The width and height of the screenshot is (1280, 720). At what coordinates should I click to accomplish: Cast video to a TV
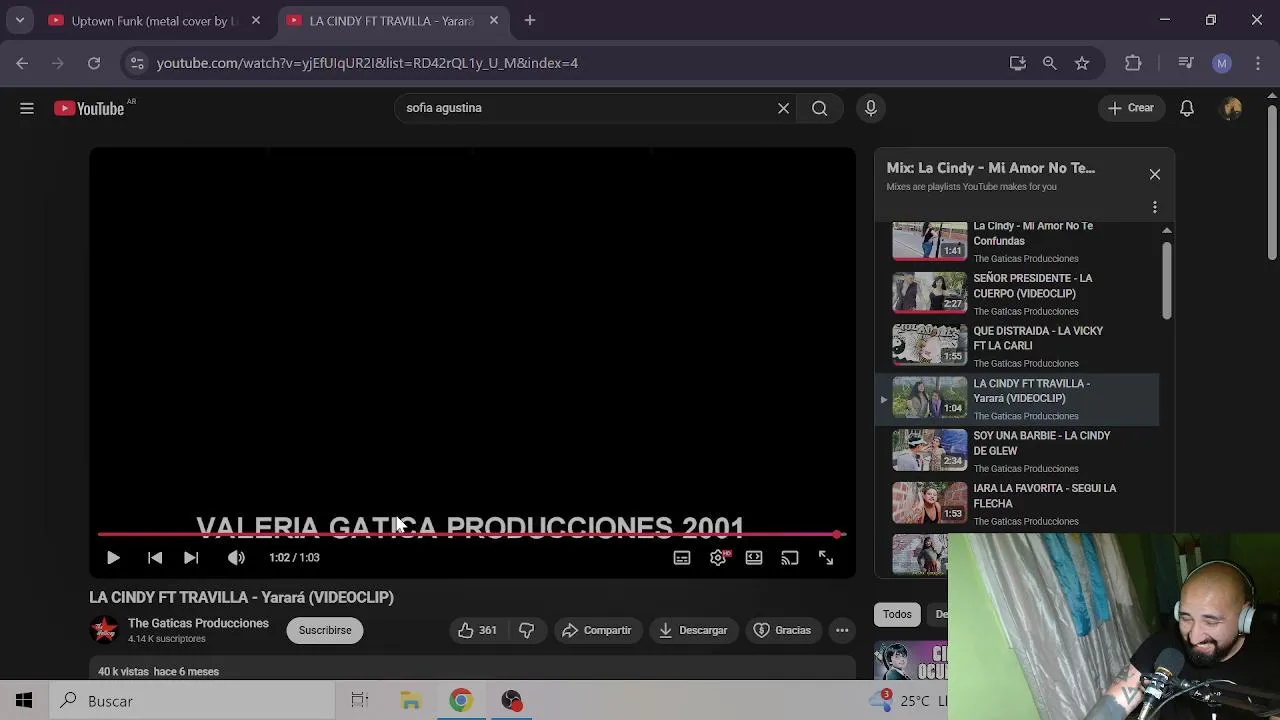coord(790,558)
